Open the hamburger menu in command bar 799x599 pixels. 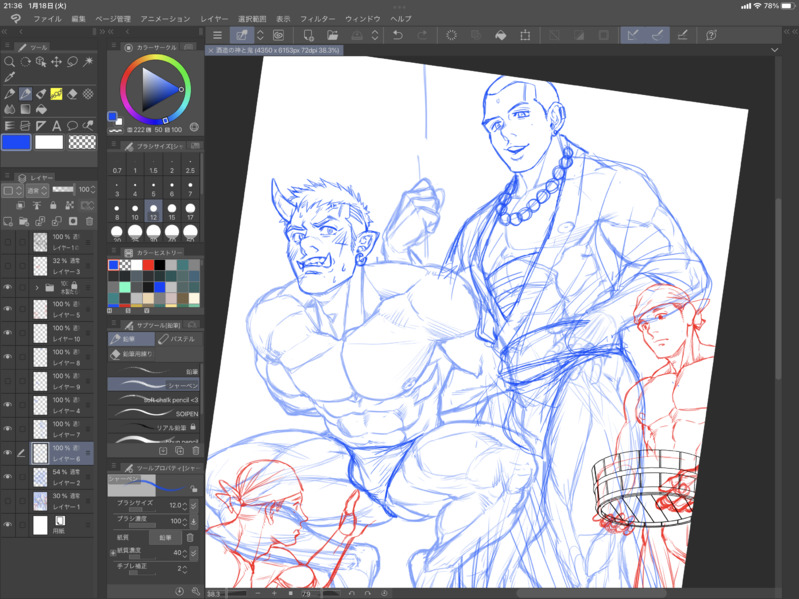(x=218, y=35)
